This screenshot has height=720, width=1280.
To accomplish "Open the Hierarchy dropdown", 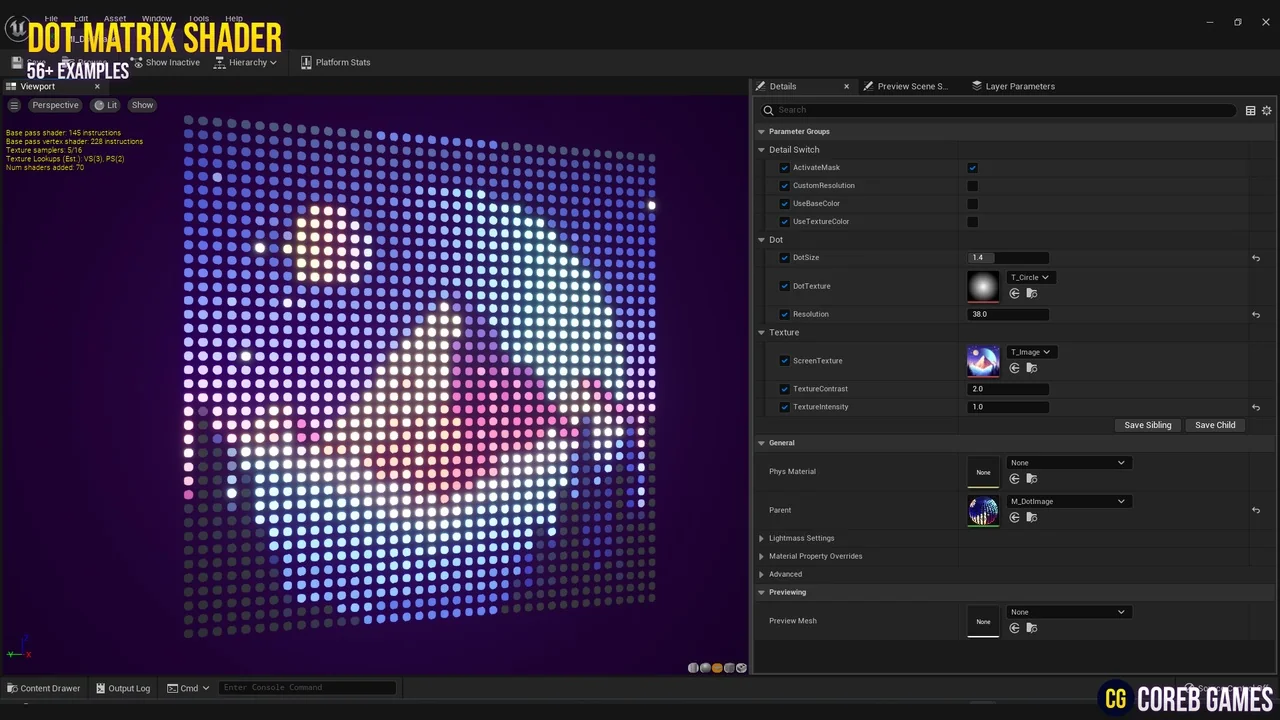I will pyautogui.click(x=248, y=62).
